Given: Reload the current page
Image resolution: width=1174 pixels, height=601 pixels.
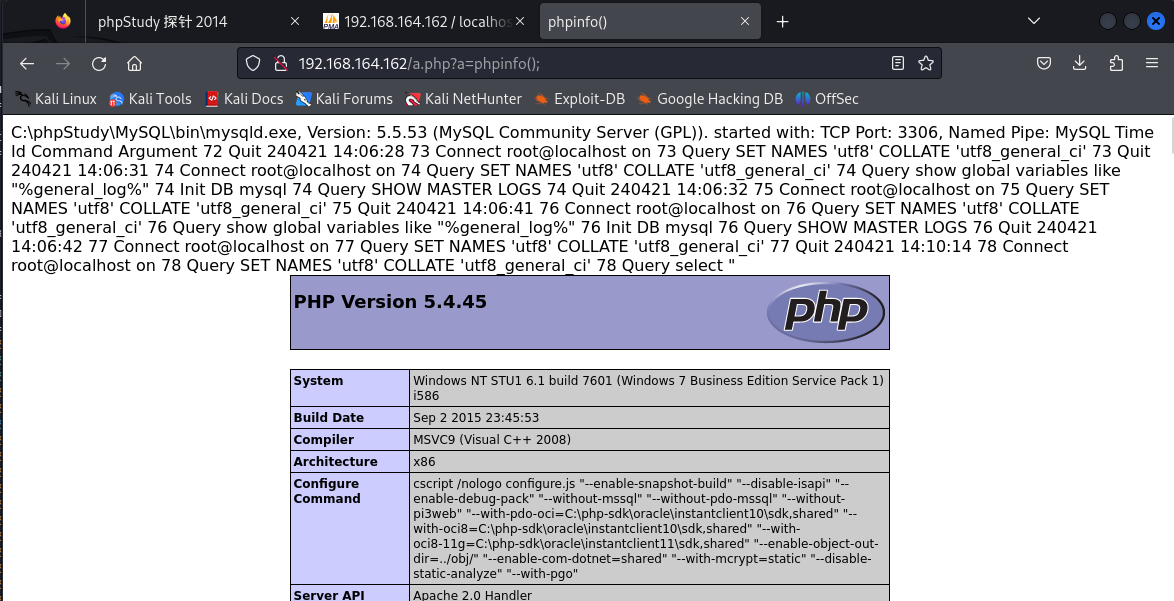Looking at the screenshot, I should tap(99, 64).
